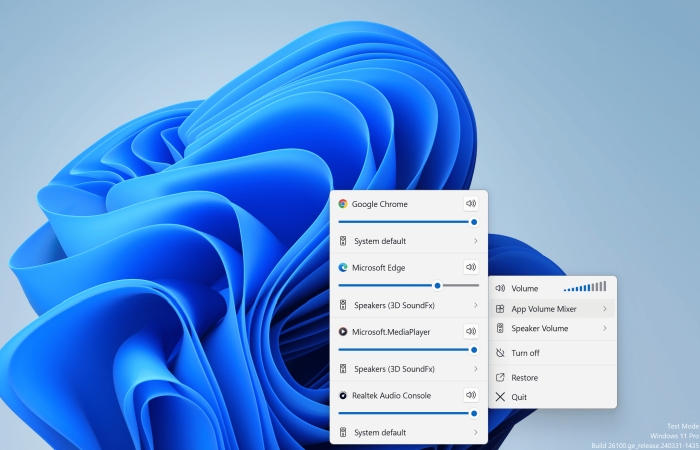Click the Microsoft Edge app icon
Screen dimensions: 700x450
click(343, 267)
